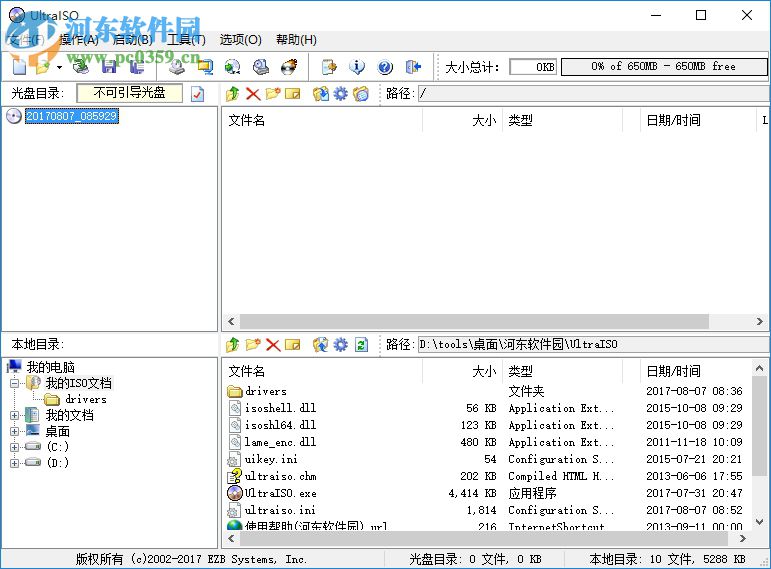This screenshot has height=569, width=771.
Task: Click disc pane horizontal scrollbar right arrow
Action: 760,322
